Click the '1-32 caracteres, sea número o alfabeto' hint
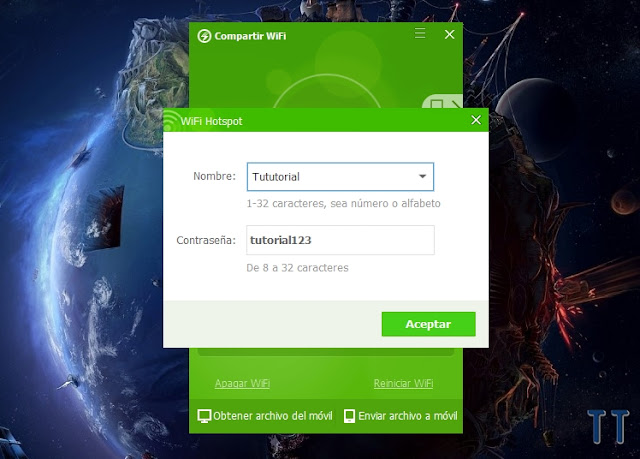 tap(343, 203)
